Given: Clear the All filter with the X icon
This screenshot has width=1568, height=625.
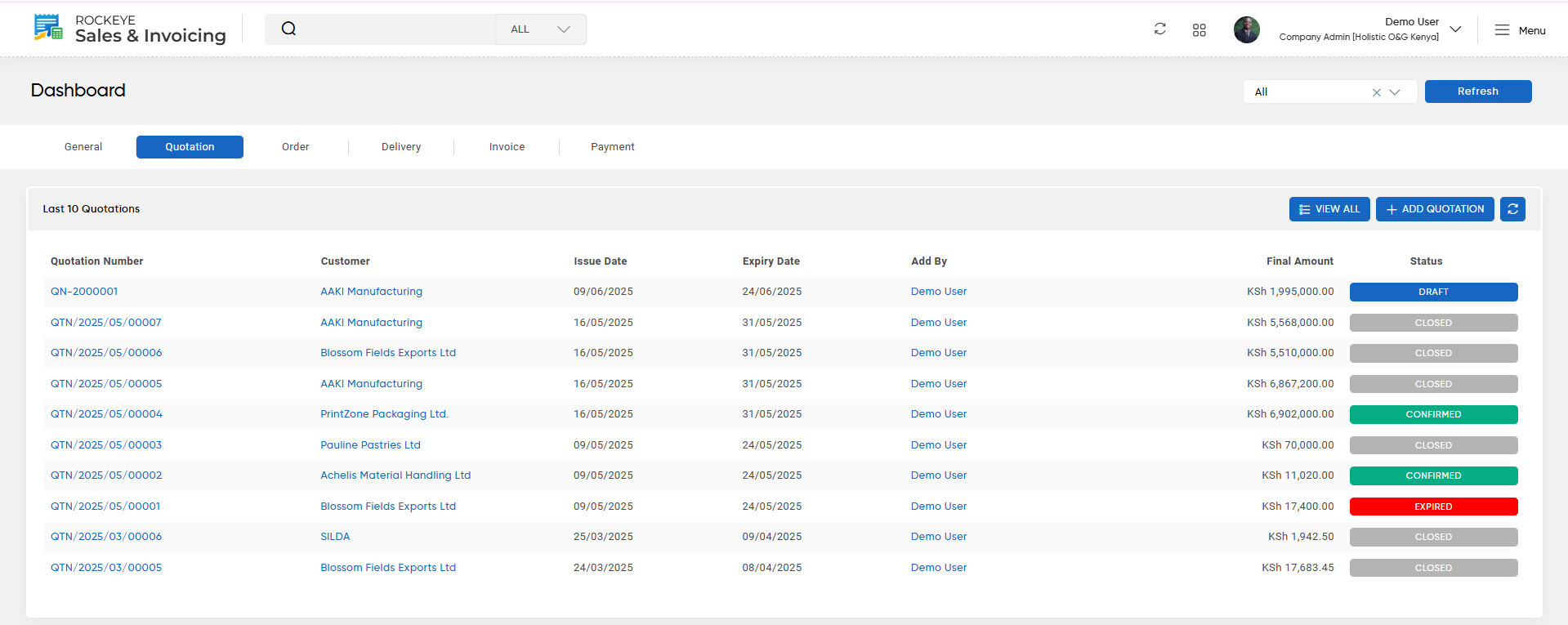Looking at the screenshot, I should click(x=1376, y=92).
